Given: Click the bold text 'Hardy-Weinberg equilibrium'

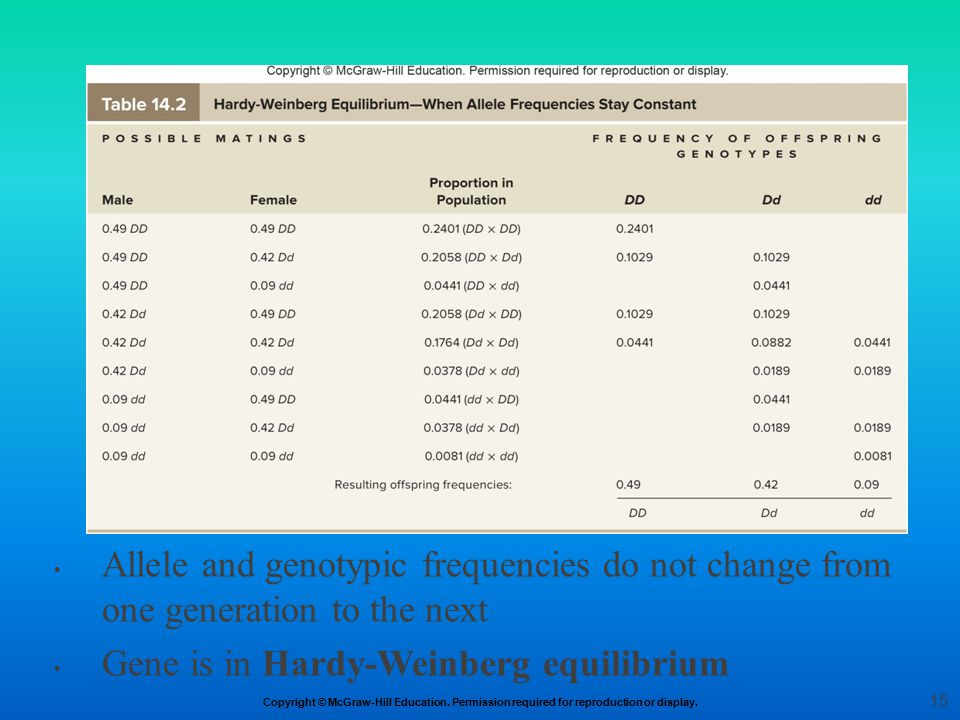Looking at the screenshot, I should [x=495, y=664].
